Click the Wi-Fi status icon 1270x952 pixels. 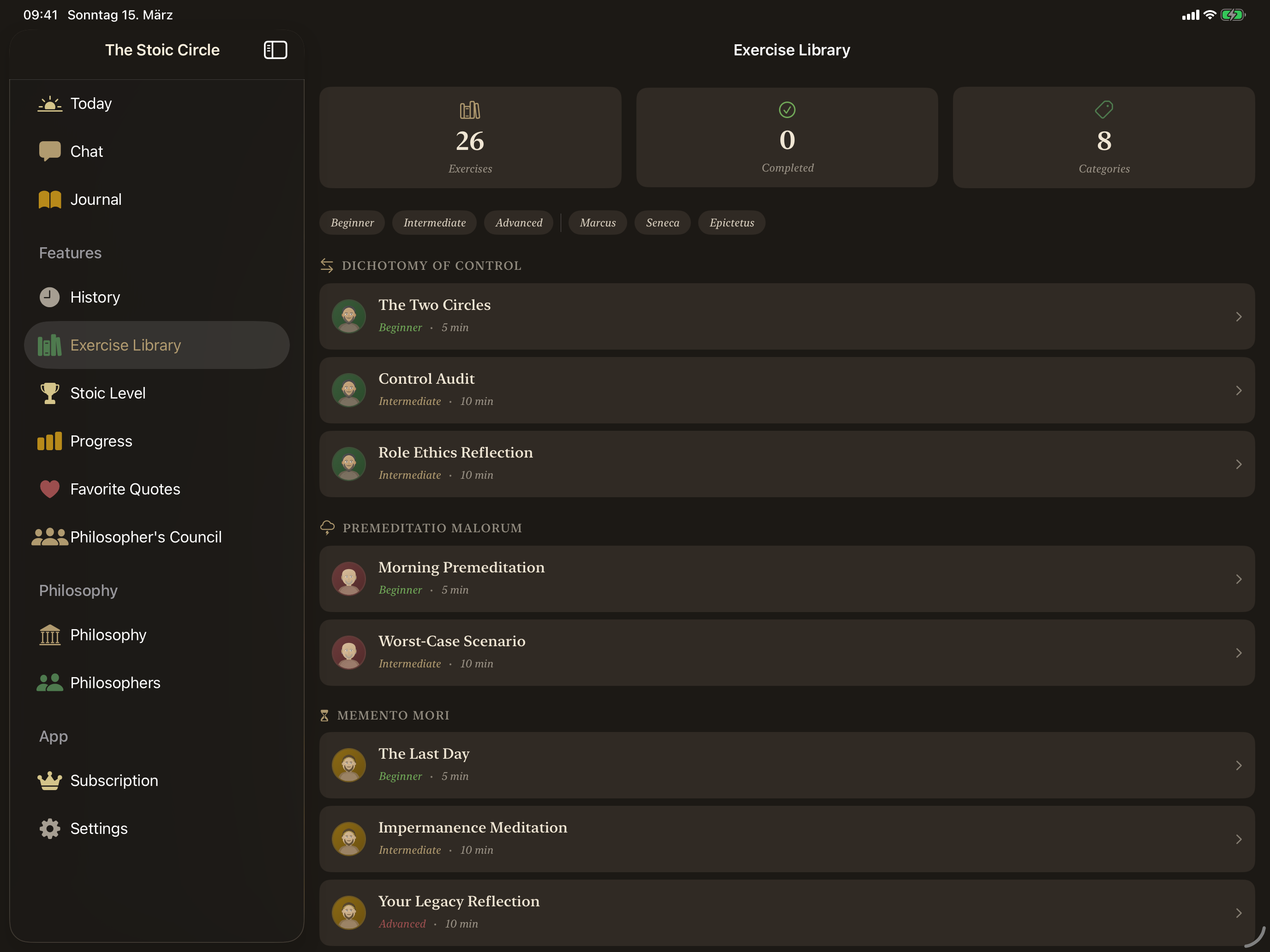point(1209,15)
